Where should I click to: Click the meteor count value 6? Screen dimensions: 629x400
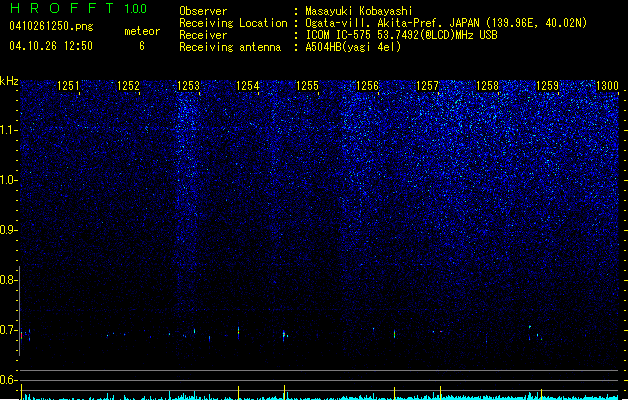(142, 46)
